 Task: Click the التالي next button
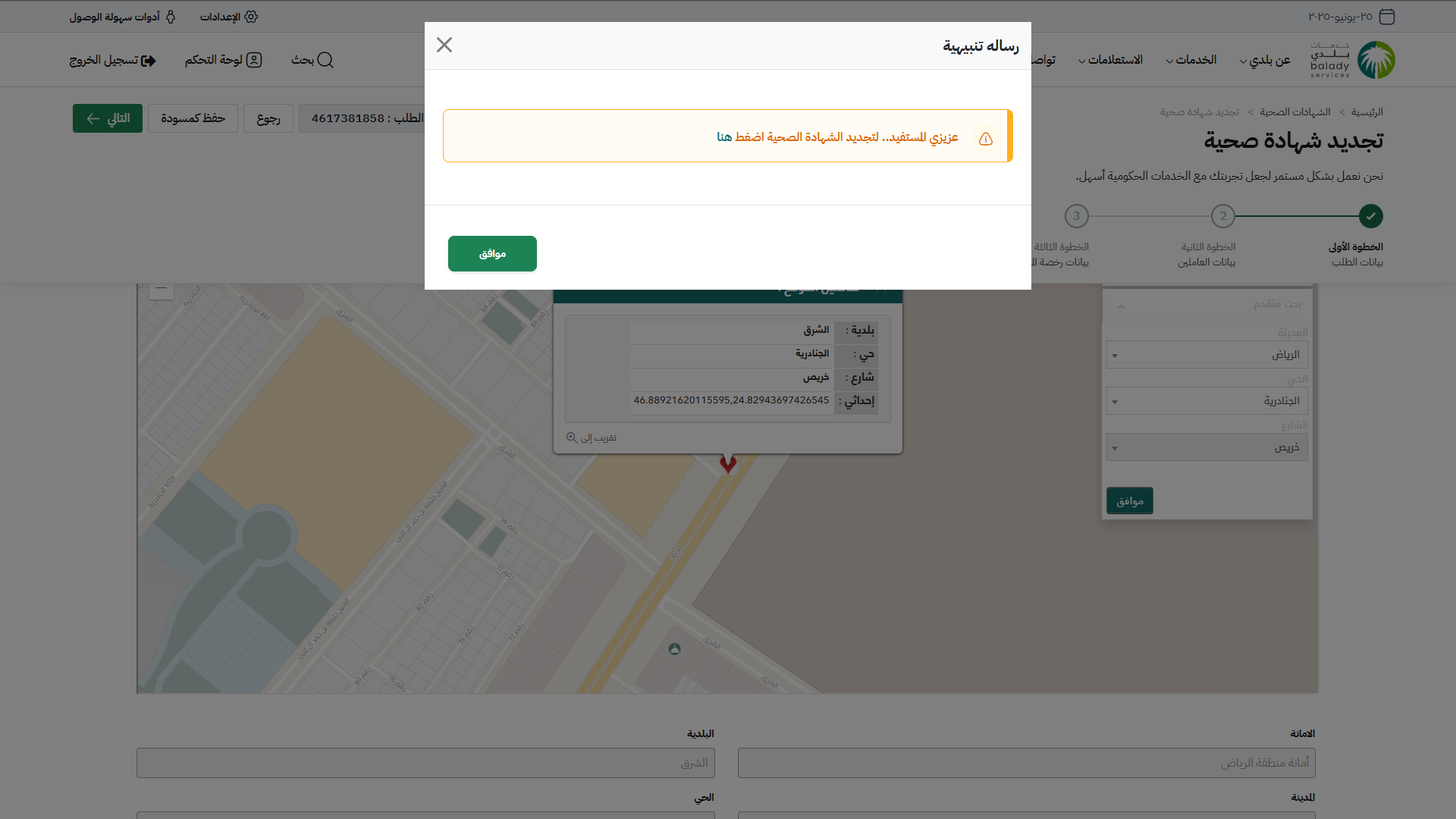click(108, 118)
